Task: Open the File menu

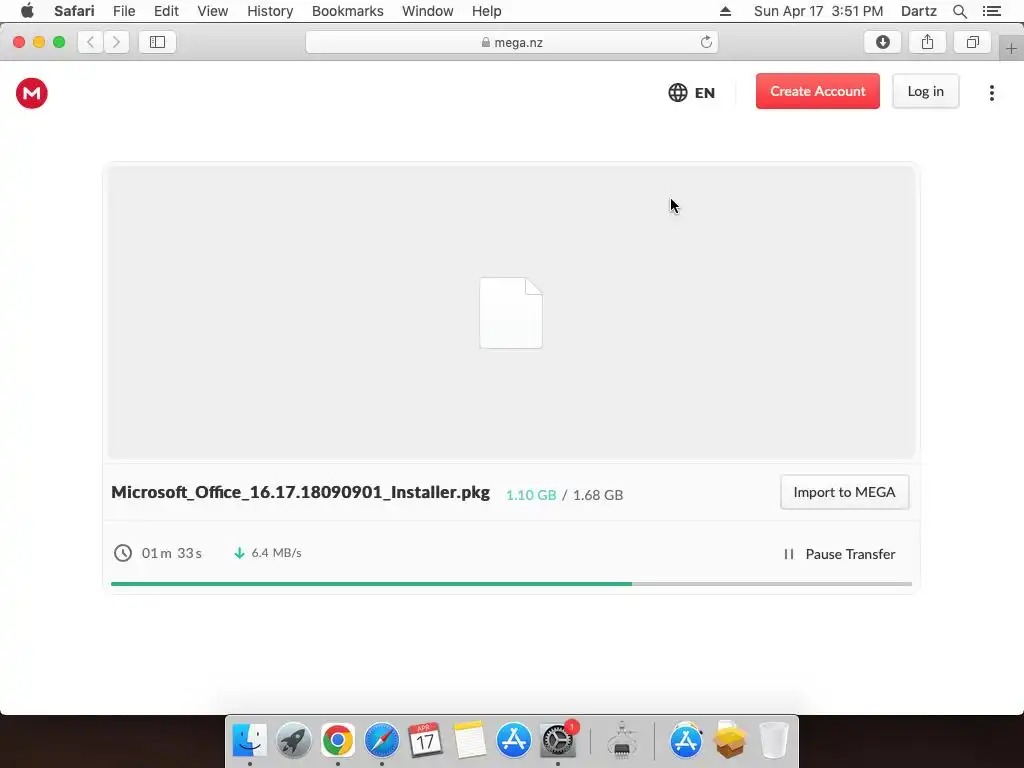Action: click(x=124, y=11)
